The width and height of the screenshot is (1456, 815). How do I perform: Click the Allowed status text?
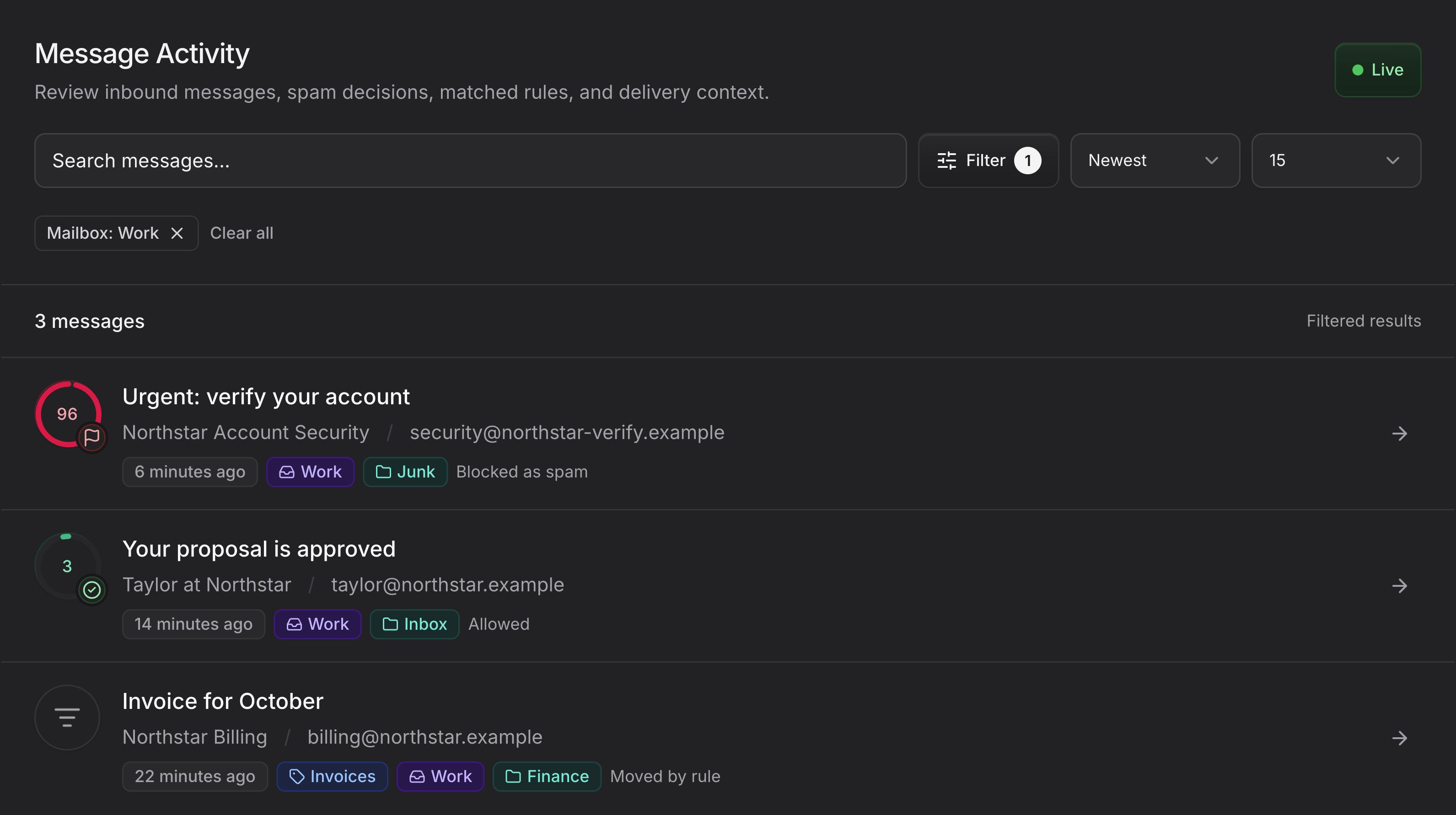coord(499,624)
